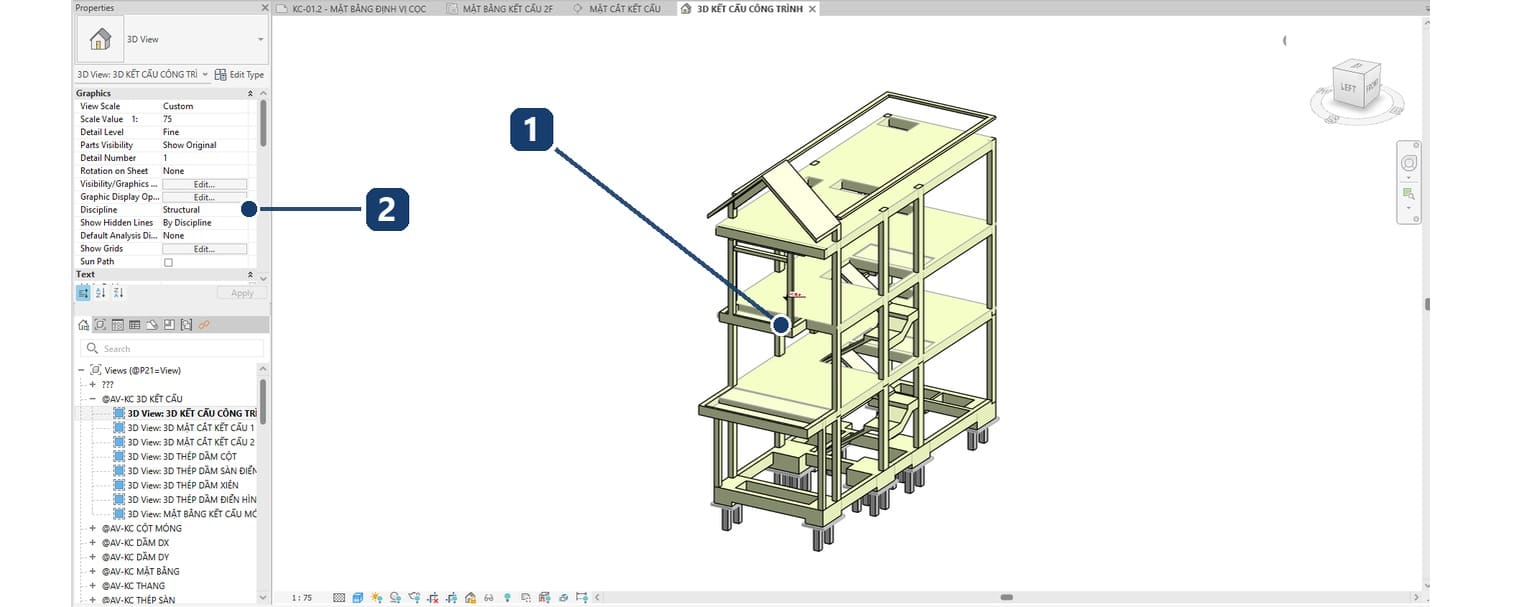The width and height of the screenshot is (1520, 607).
Task: Toggle Sun Path icon in view control bar
Action: click(377, 597)
